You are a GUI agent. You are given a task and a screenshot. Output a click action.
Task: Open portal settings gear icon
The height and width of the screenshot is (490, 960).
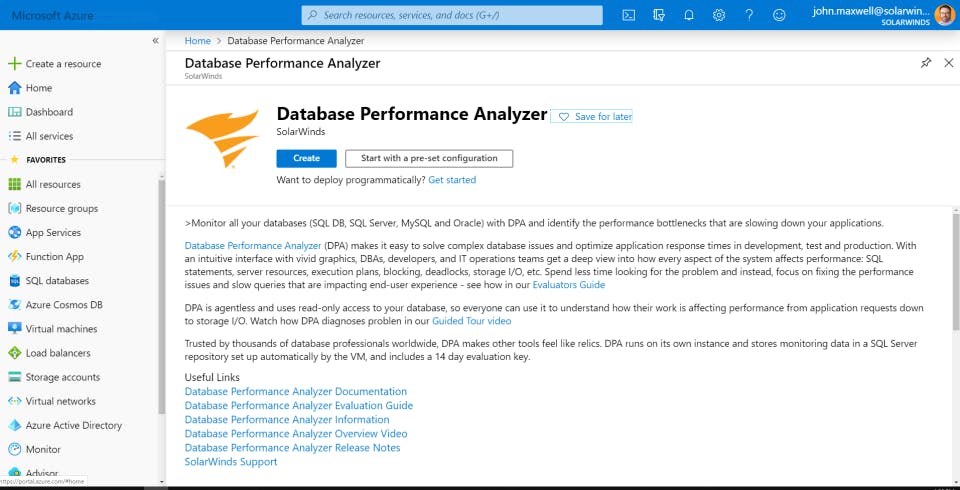click(x=719, y=15)
